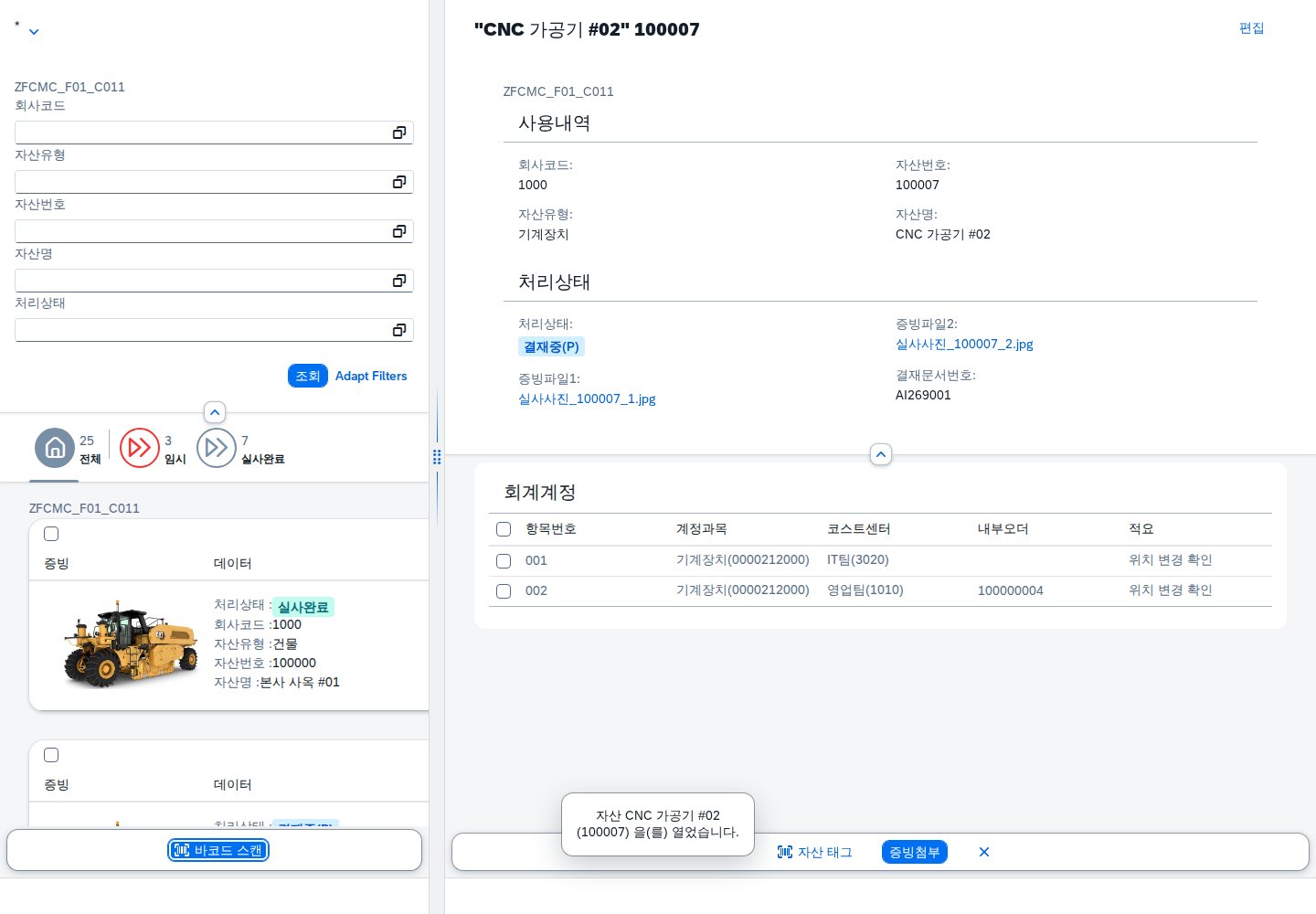The width and height of the screenshot is (1316, 914).
Task: Select all rows in 회계계정 table
Action: (504, 529)
